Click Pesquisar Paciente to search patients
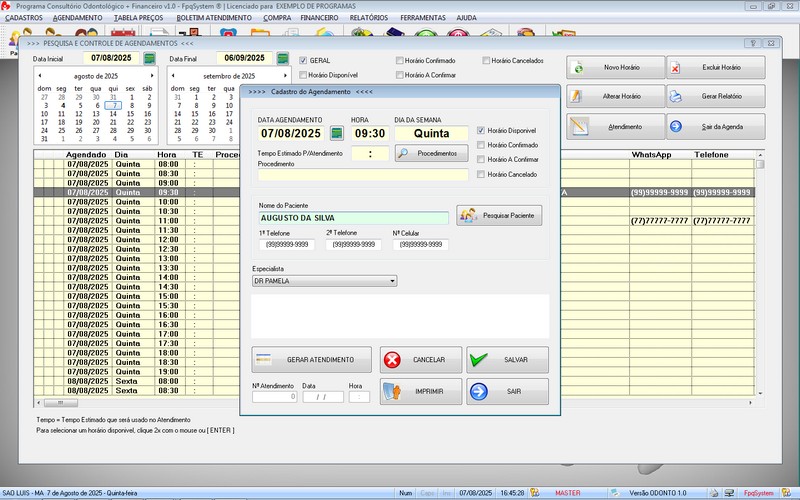Viewport: 800px width, 500px height. point(499,215)
